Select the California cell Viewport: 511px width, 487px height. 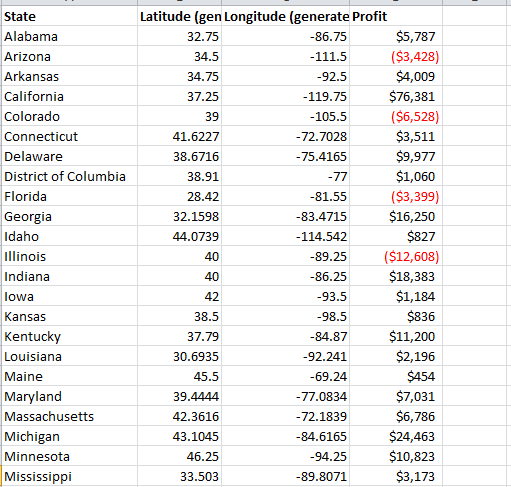(x=69, y=96)
